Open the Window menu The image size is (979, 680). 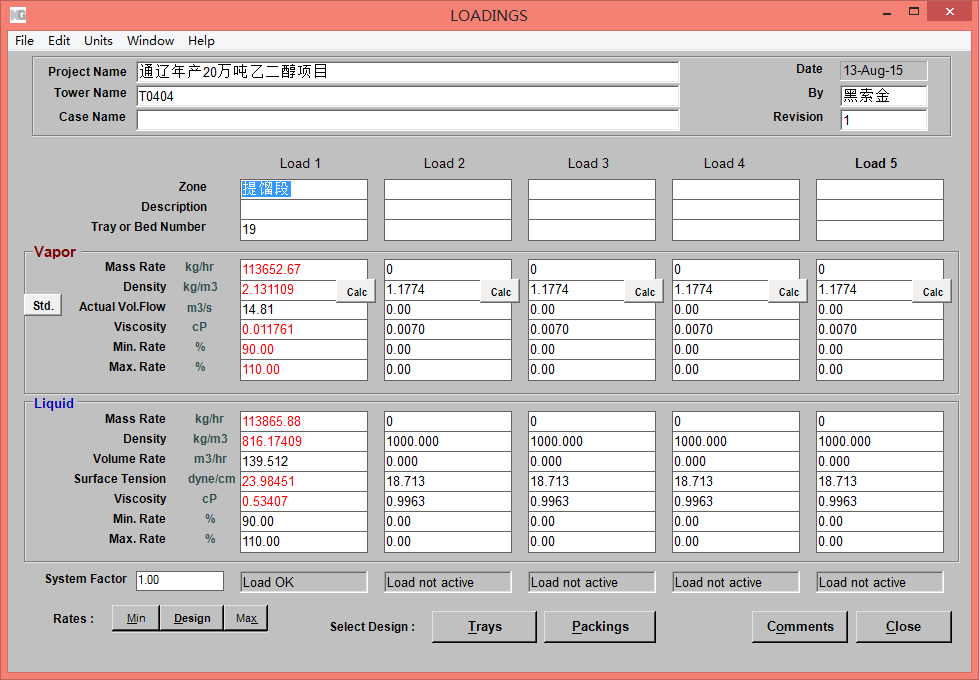pyautogui.click(x=150, y=41)
